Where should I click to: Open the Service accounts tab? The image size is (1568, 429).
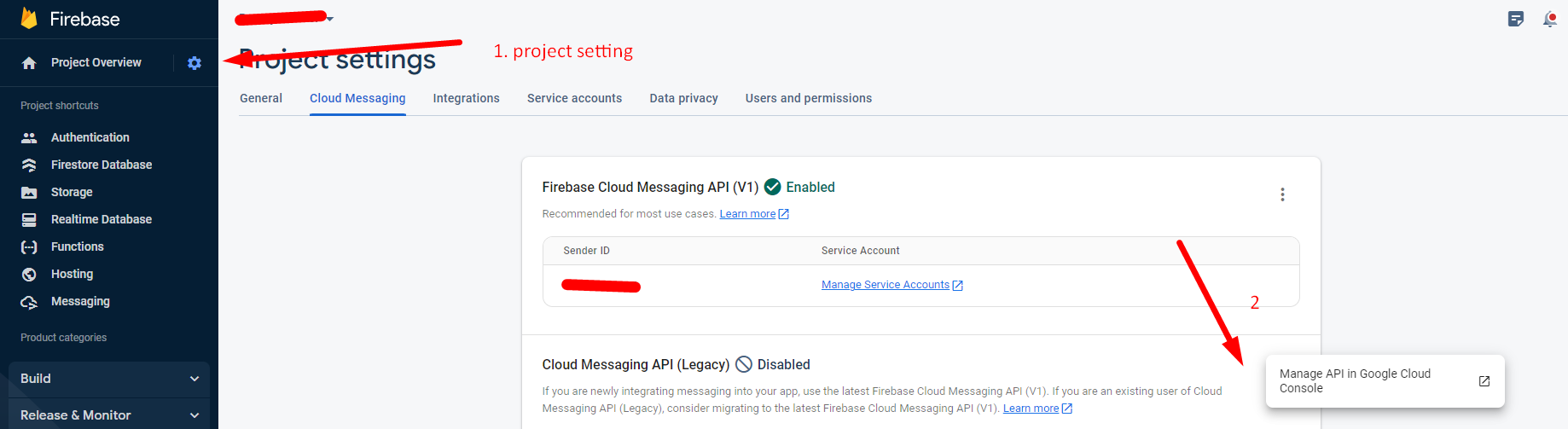tap(575, 98)
